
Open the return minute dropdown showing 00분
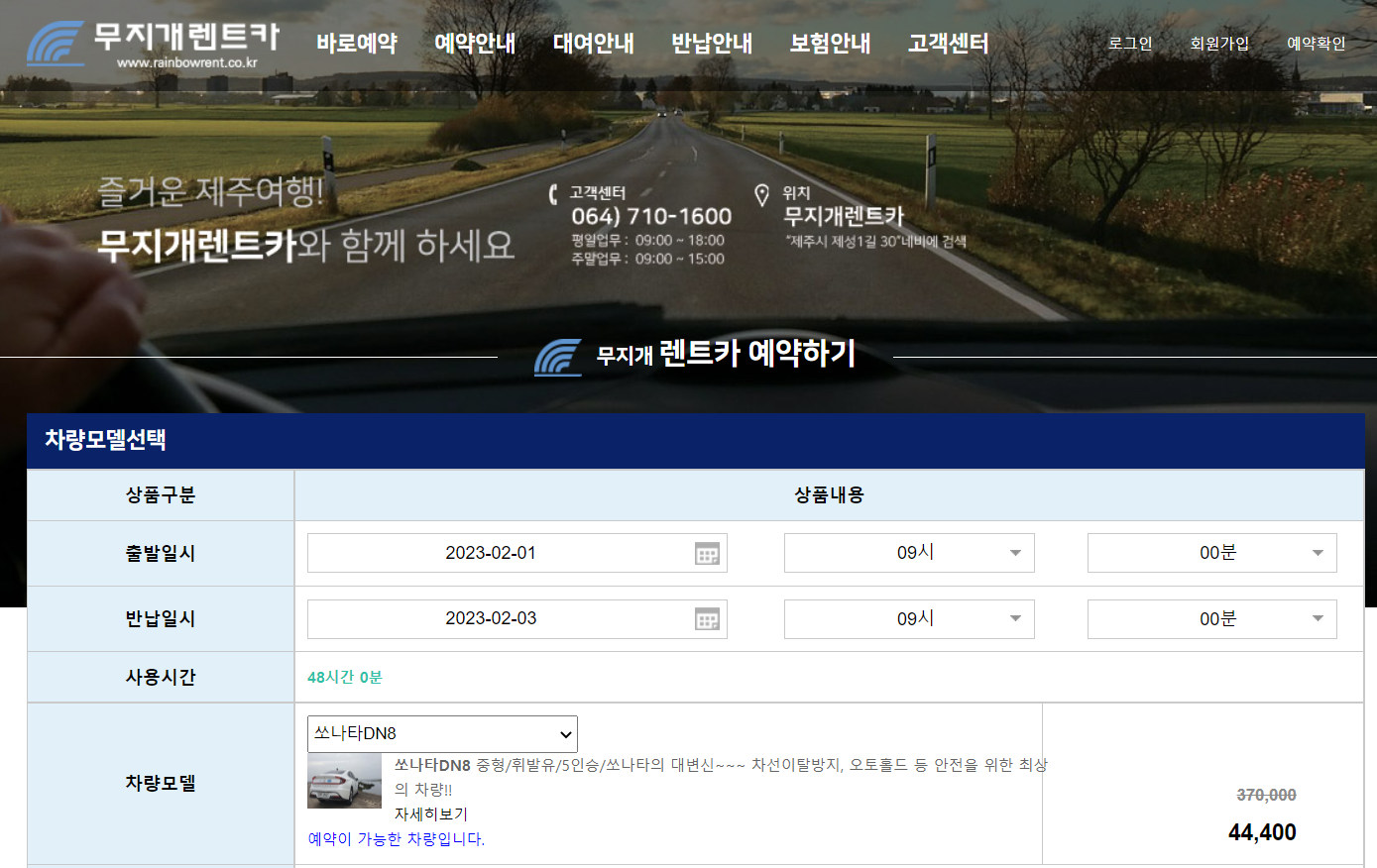tap(1210, 619)
